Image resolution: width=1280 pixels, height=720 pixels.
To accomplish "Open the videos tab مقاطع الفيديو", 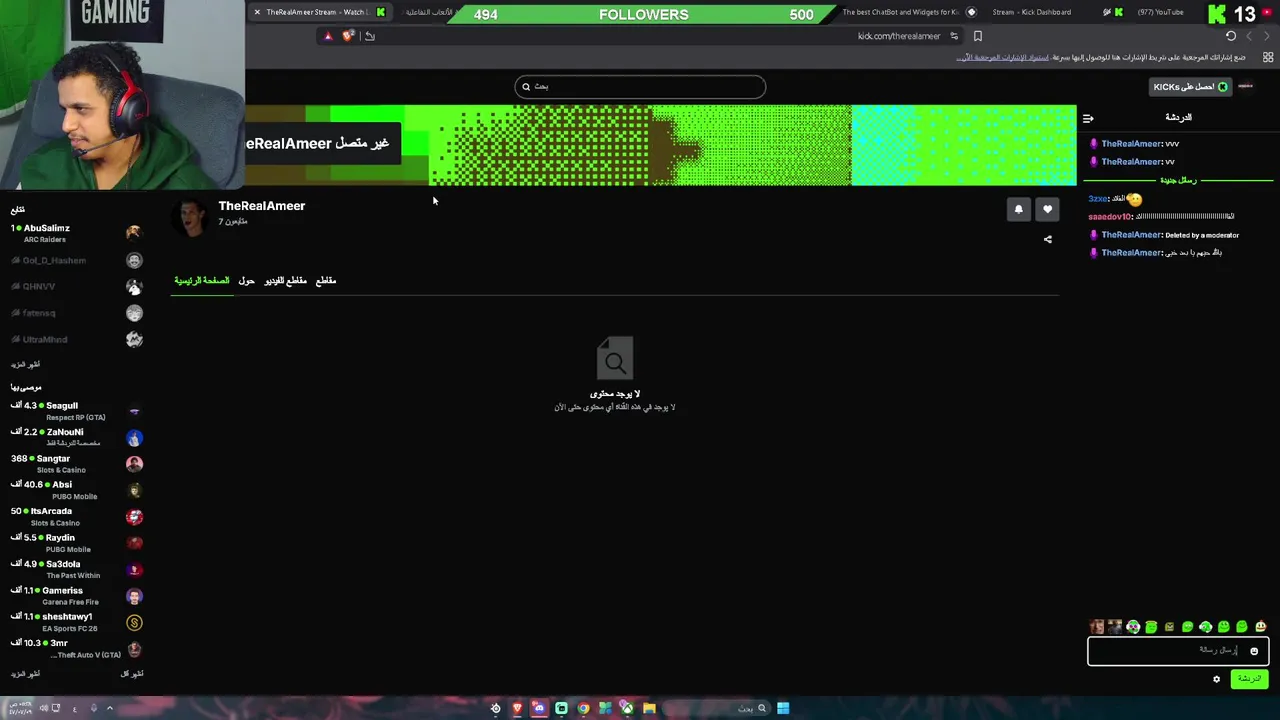I will [x=286, y=281].
